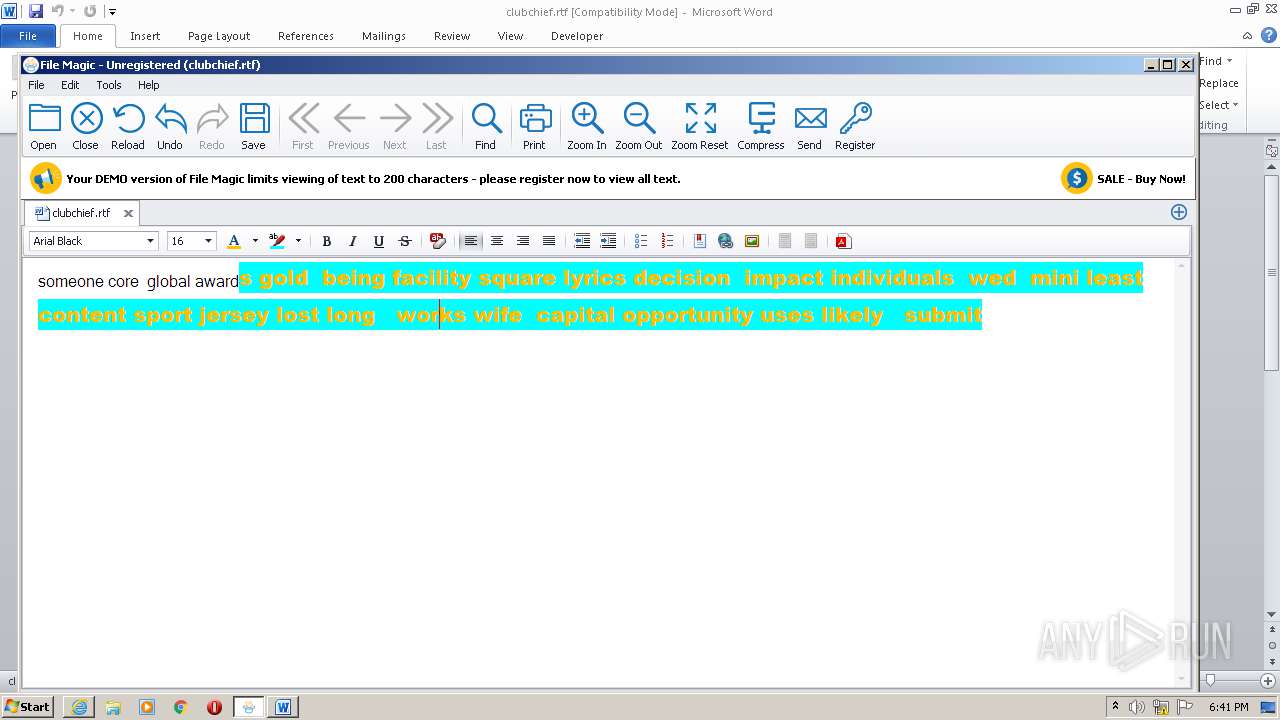Click Replace in Word's ribbon
This screenshot has width=1280, height=720.
1219,83
